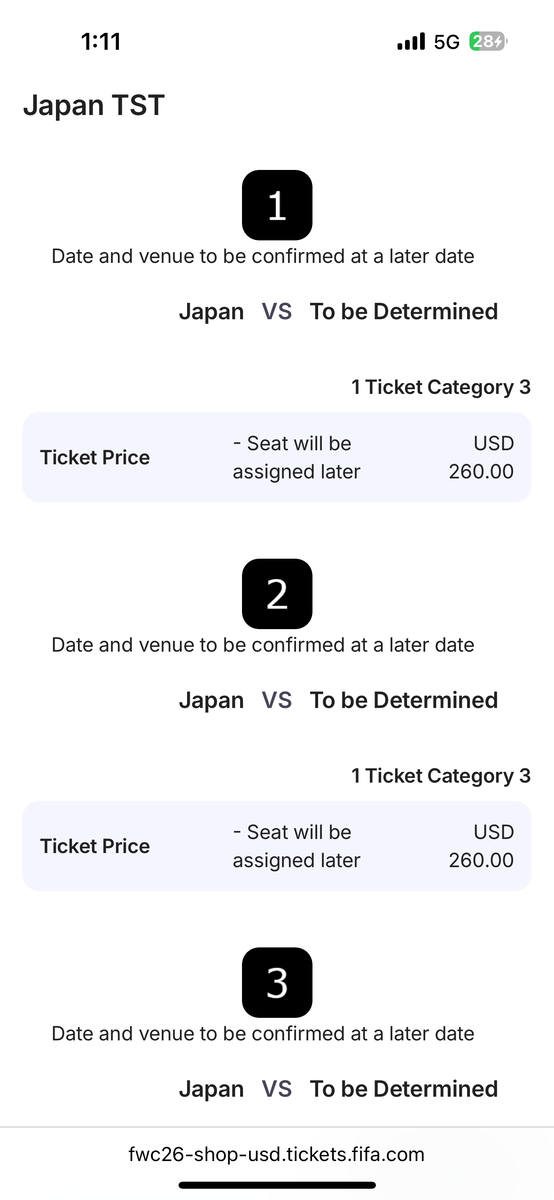Tap second '1 Ticket Category 3' label
Image resolution: width=554 pixels, height=1200 pixels.
pyautogui.click(x=441, y=776)
